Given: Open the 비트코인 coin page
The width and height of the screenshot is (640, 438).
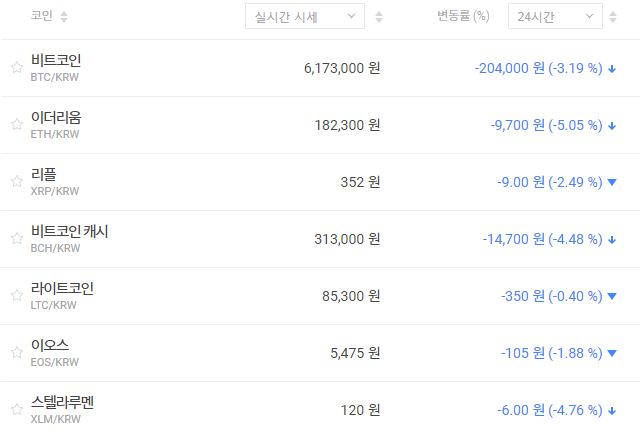Looking at the screenshot, I should [x=56, y=61].
